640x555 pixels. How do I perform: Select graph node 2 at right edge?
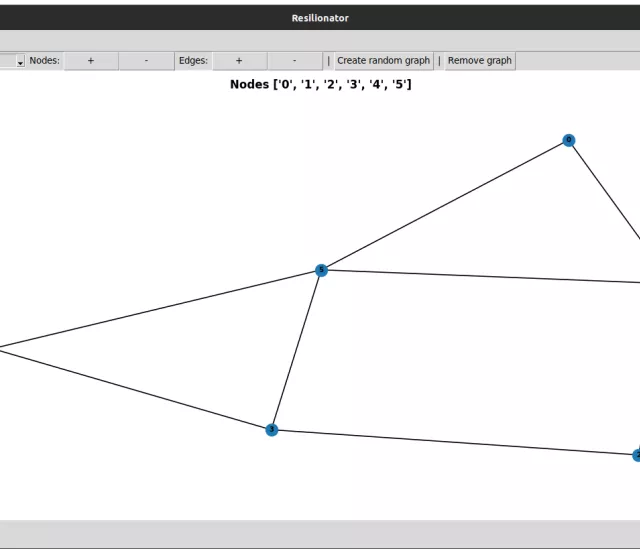[x=636, y=455]
